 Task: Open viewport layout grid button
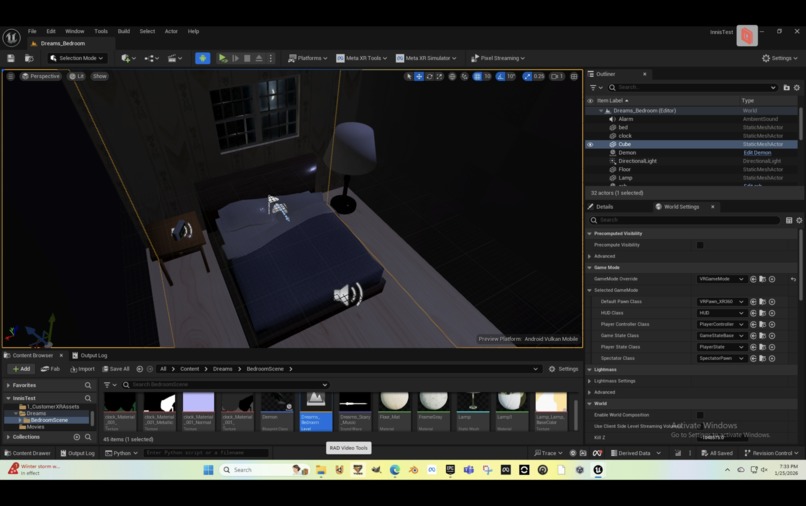point(574,76)
